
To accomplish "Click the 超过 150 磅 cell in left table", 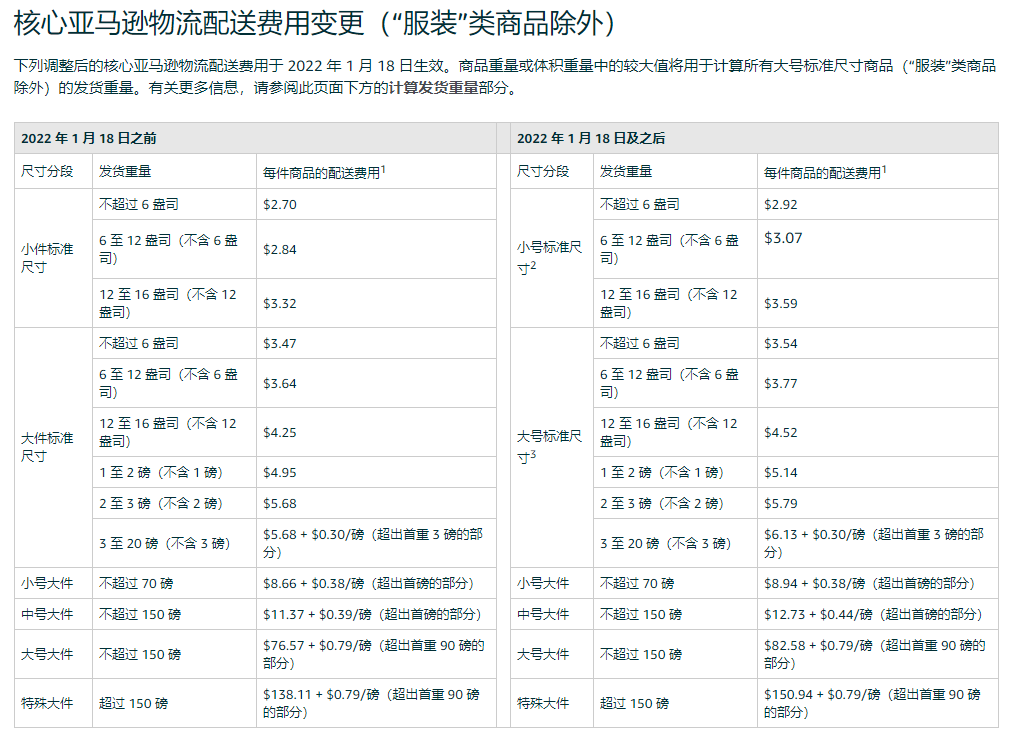I will point(131,702).
